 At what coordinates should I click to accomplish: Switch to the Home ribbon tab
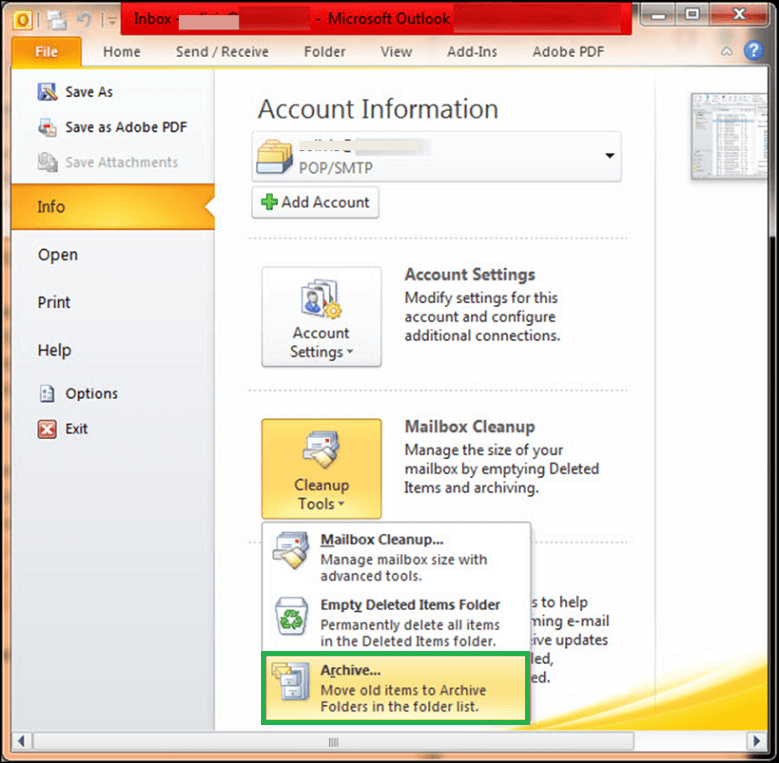click(122, 52)
